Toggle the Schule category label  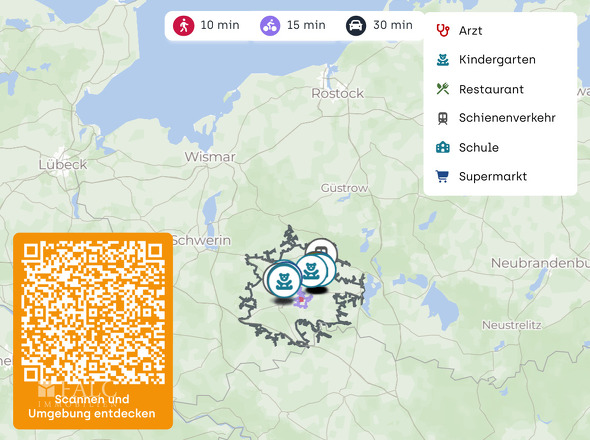tap(479, 147)
